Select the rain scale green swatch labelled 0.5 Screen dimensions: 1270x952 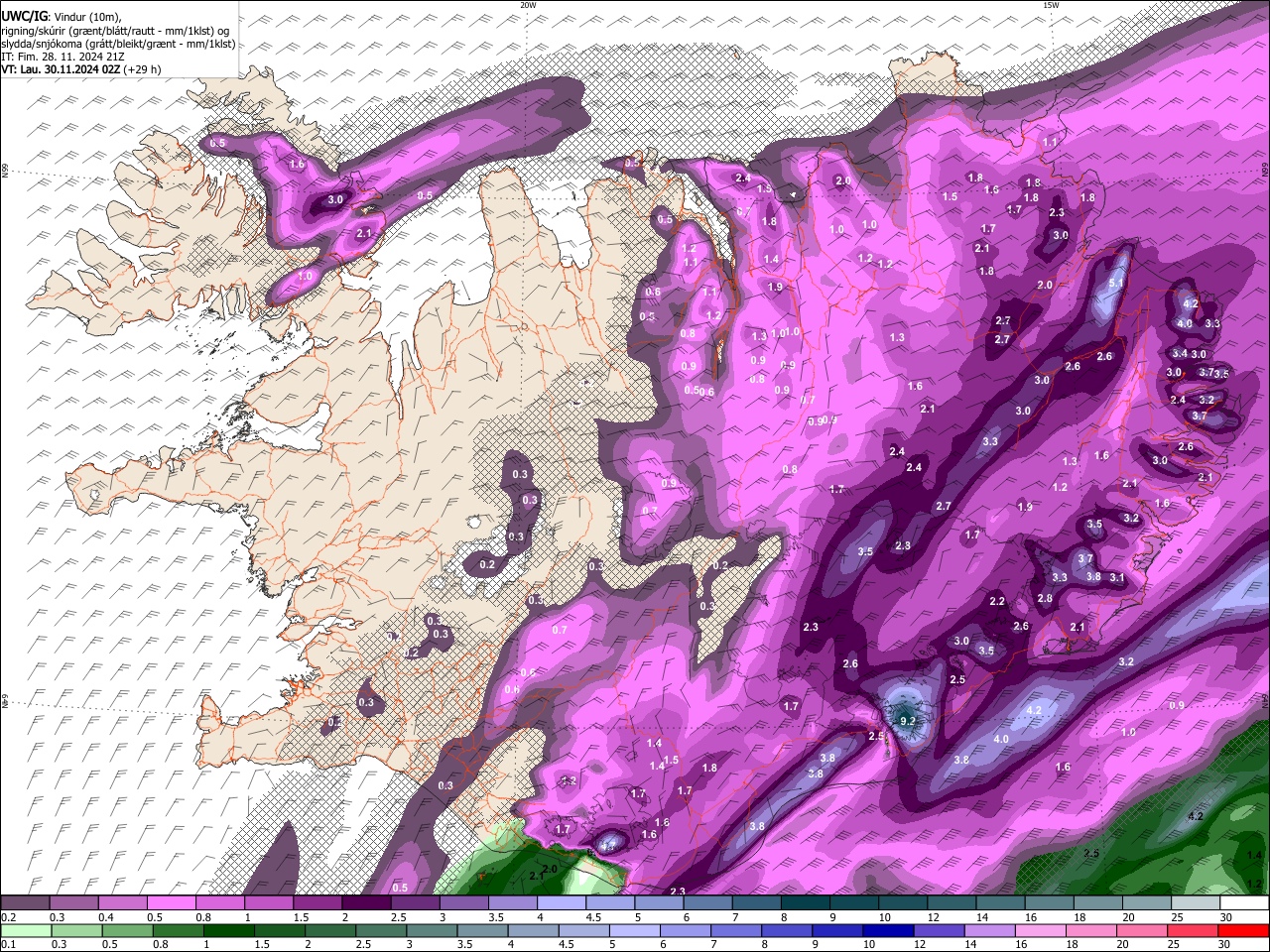coord(127,930)
